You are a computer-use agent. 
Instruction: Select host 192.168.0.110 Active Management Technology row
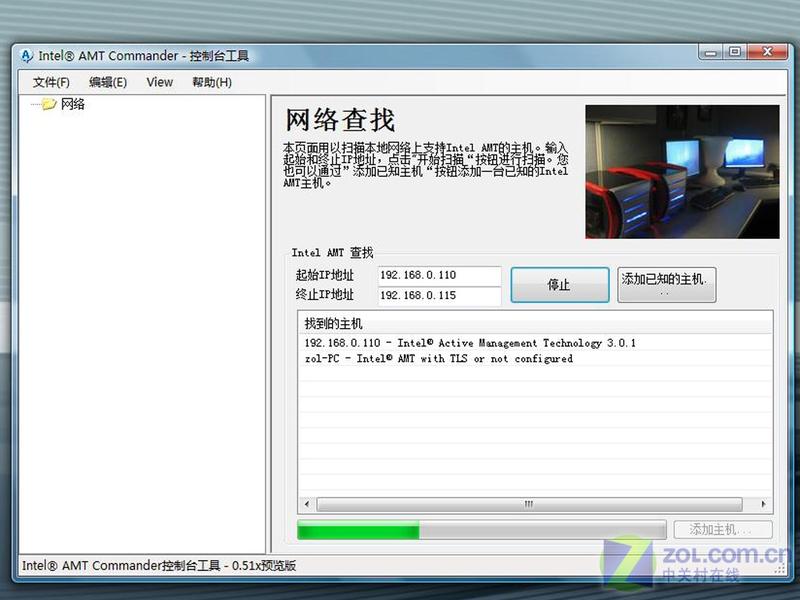click(534, 343)
